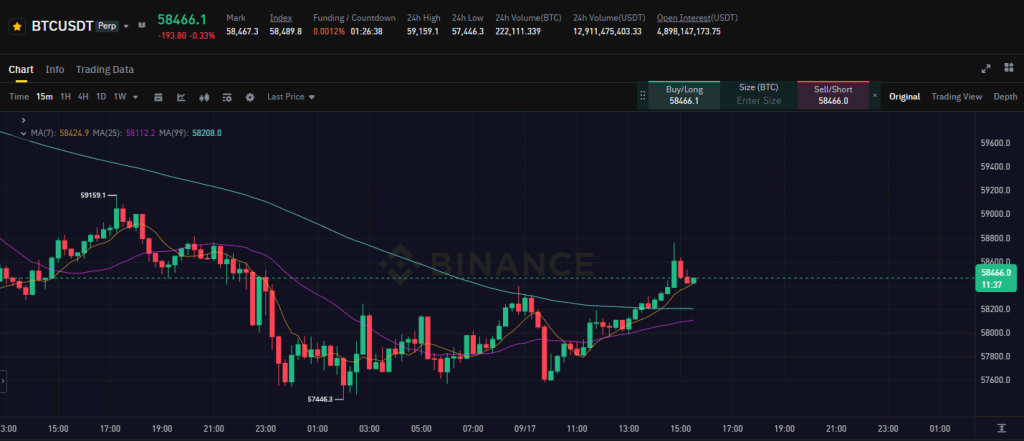Select the 1D interval

(101, 97)
